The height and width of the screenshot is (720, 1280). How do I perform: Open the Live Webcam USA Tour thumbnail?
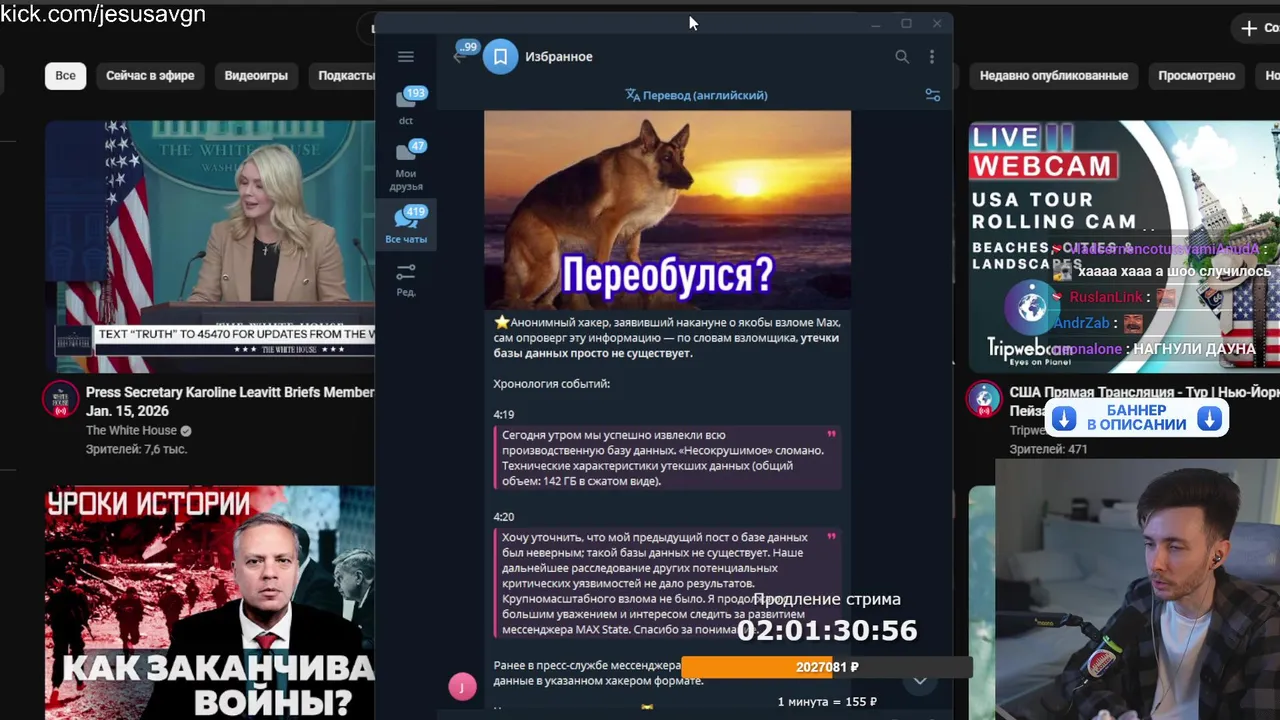(1124, 246)
